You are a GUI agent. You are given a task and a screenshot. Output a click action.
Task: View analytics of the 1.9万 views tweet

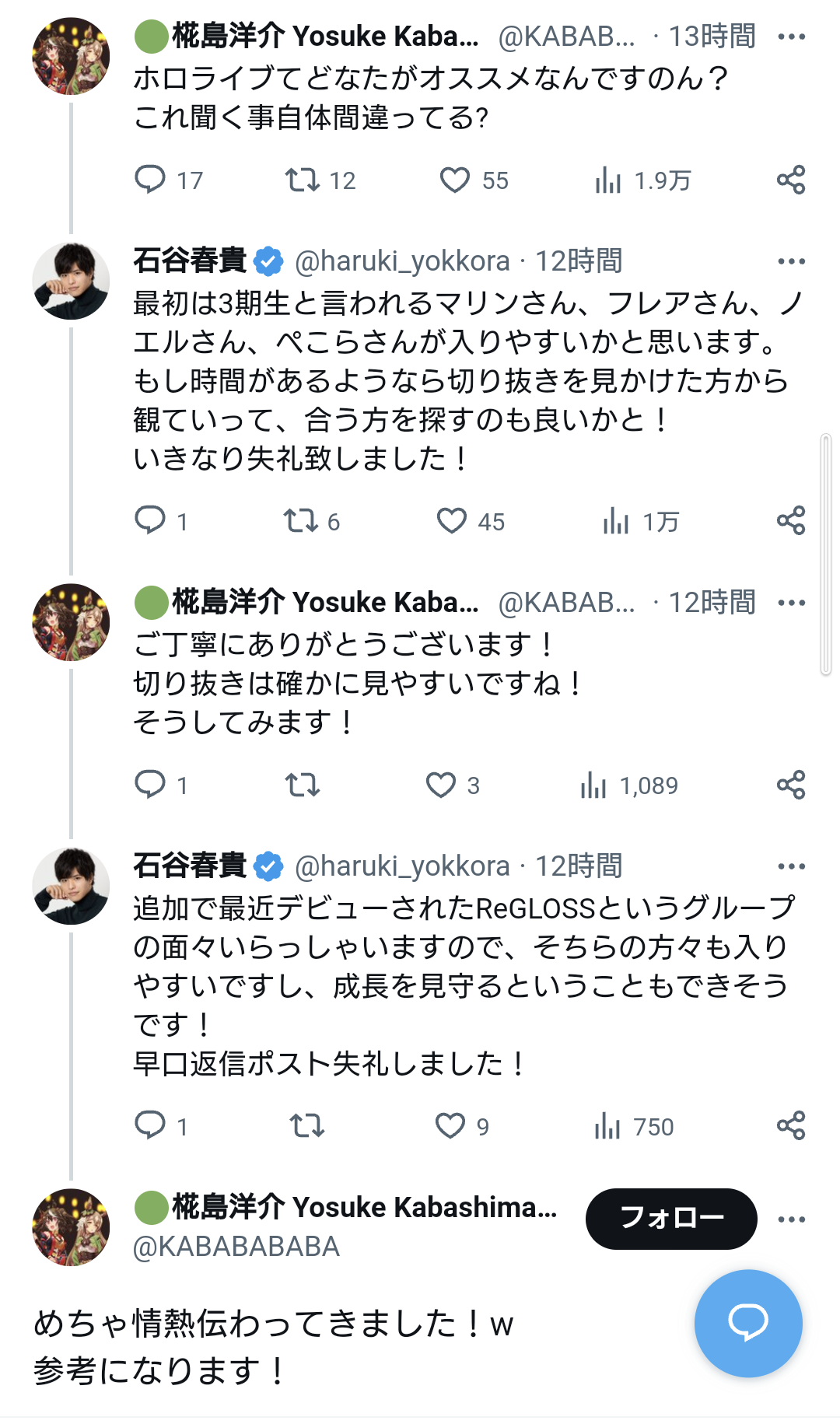[608, 180]
